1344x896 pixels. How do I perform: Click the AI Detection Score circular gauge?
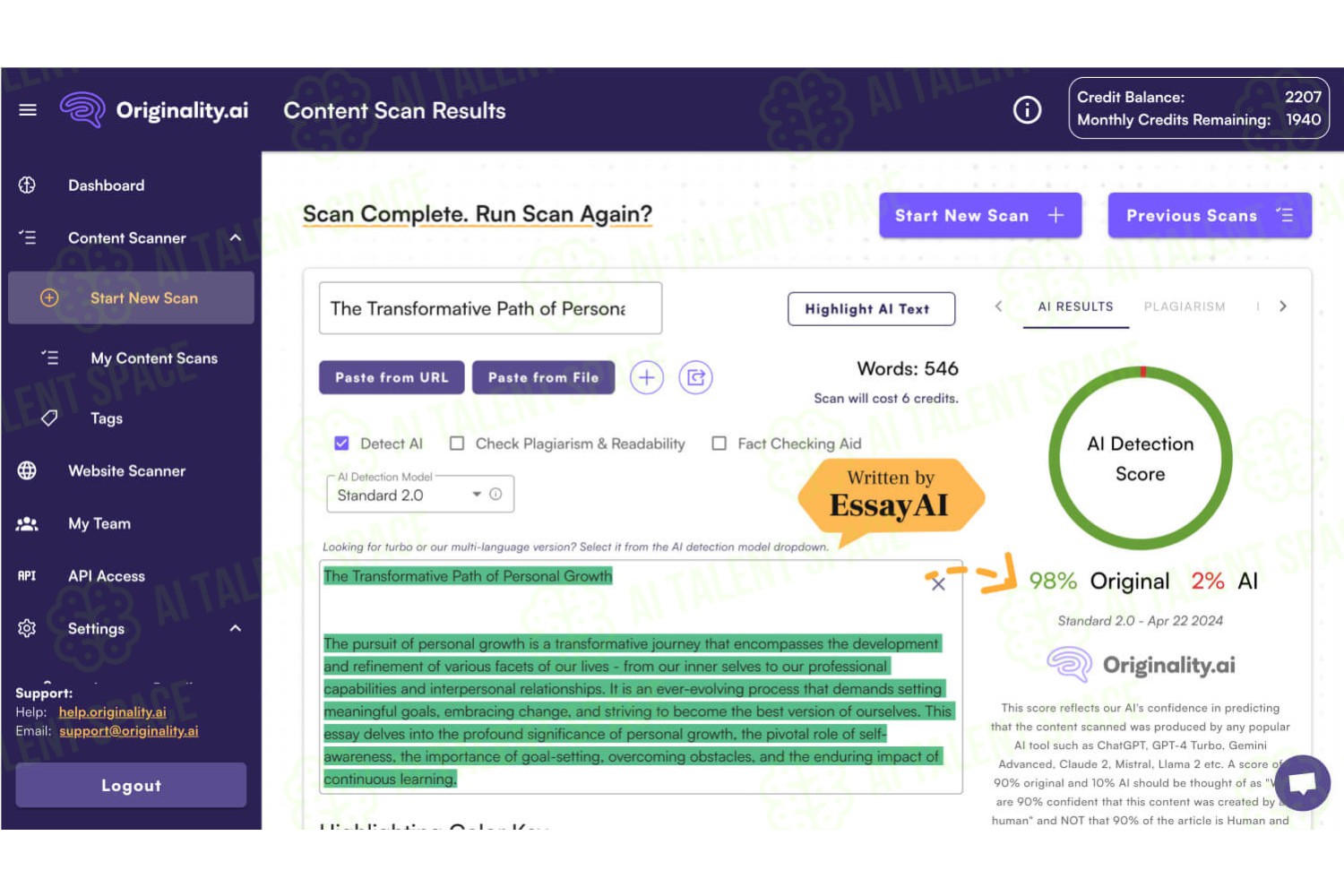(x=1141, y=458)
